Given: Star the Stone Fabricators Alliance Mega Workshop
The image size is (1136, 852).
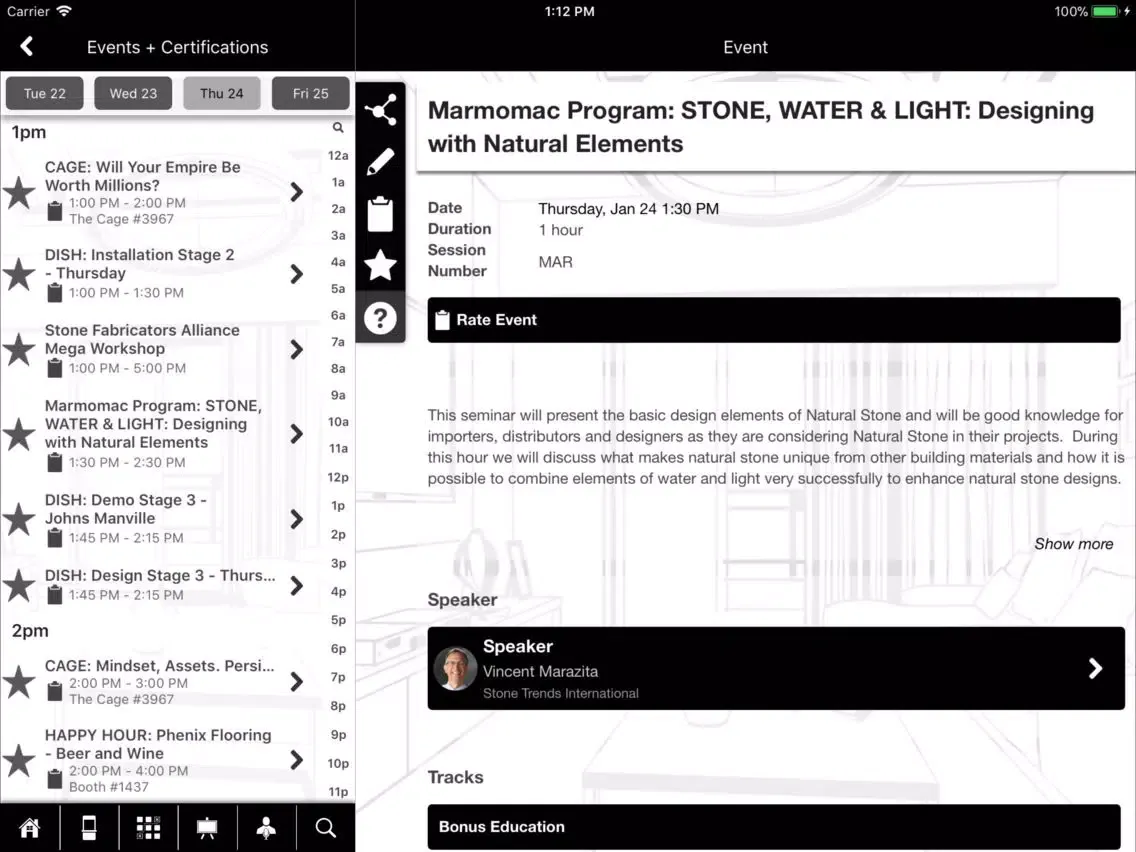Looking at the screenshot, I should pos(19,349).
